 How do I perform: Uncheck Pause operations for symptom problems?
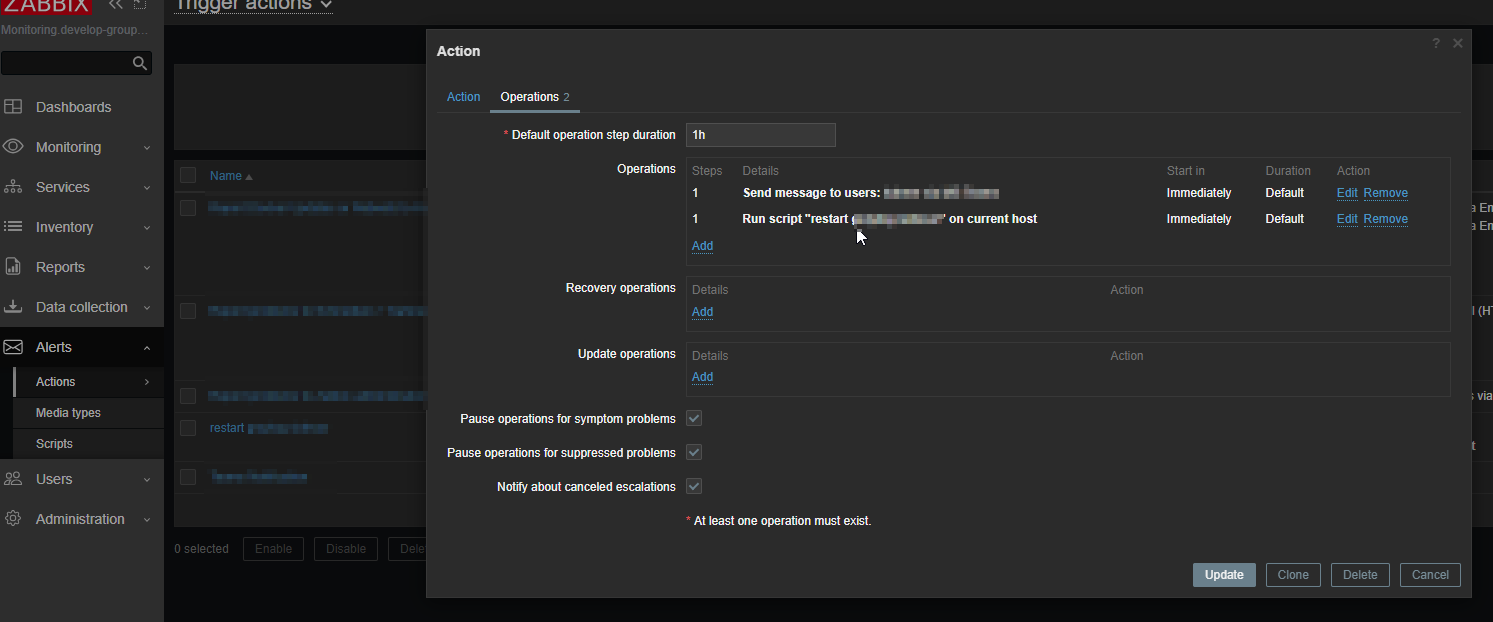(694, 418)
